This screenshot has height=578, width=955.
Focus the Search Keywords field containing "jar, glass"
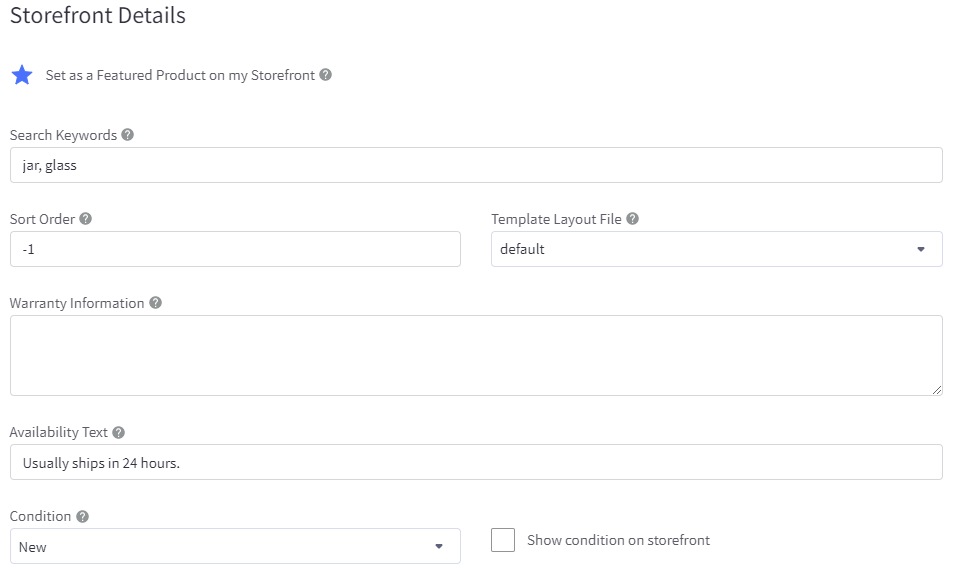point(476,165)
